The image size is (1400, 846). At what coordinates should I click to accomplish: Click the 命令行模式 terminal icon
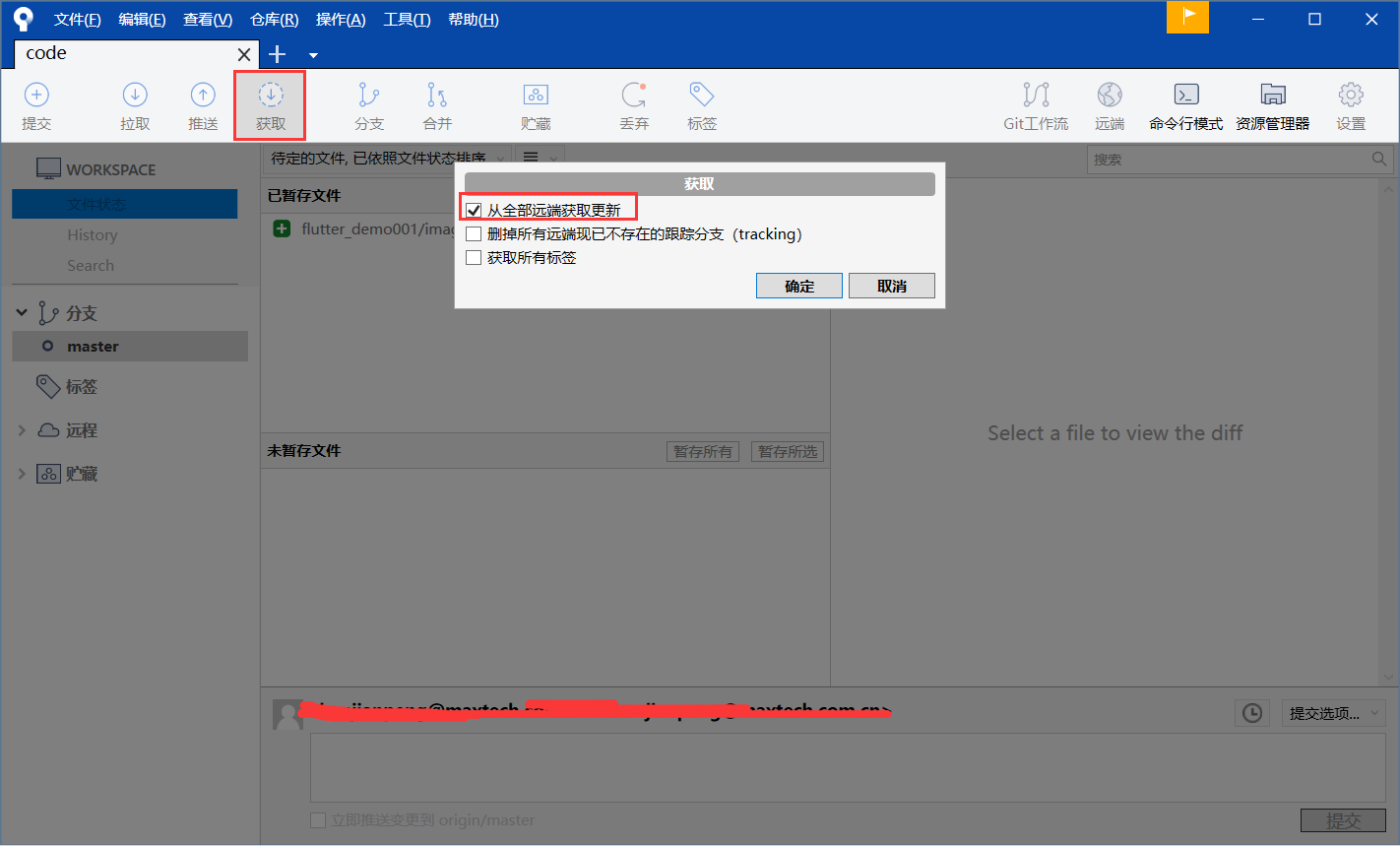click(1185, 103)
